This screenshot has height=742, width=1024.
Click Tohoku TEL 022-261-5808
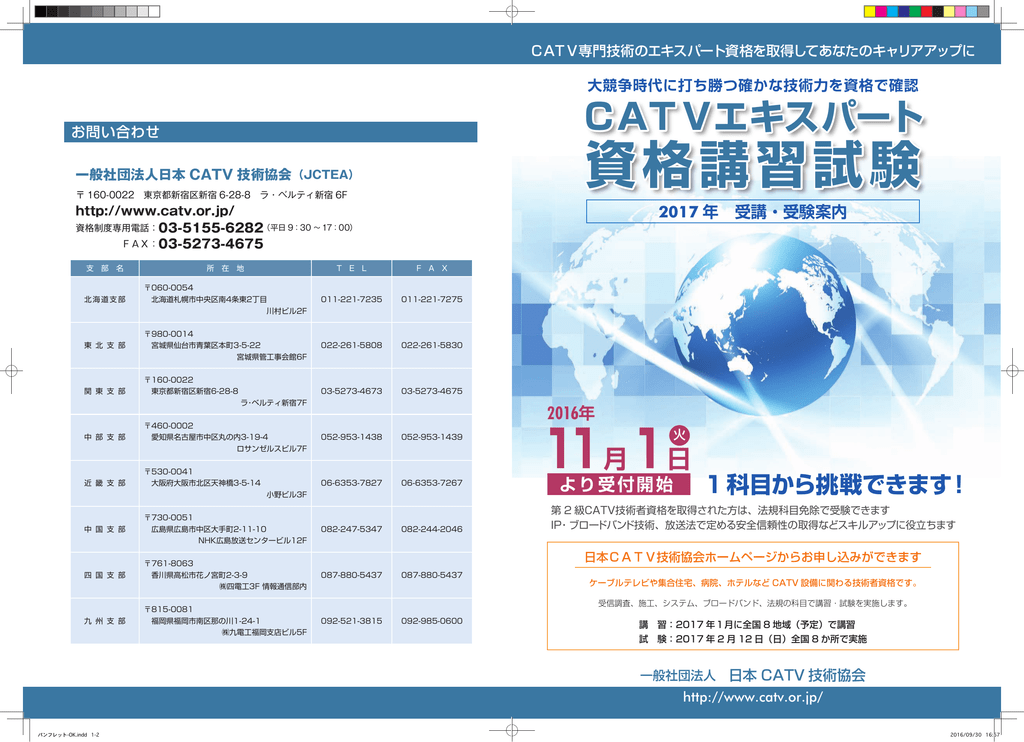coord(351,345)
